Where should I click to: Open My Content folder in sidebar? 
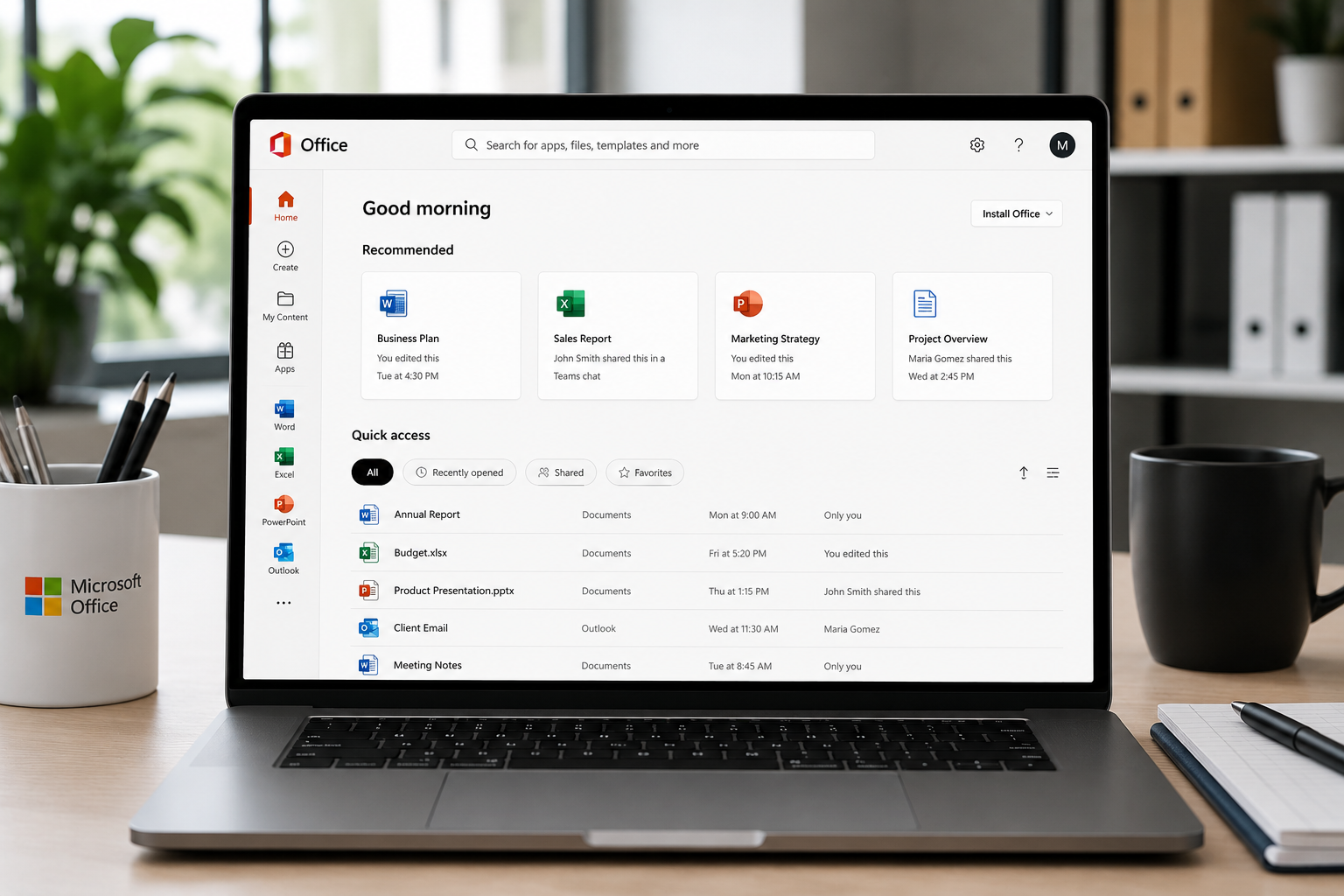[285, 306]
